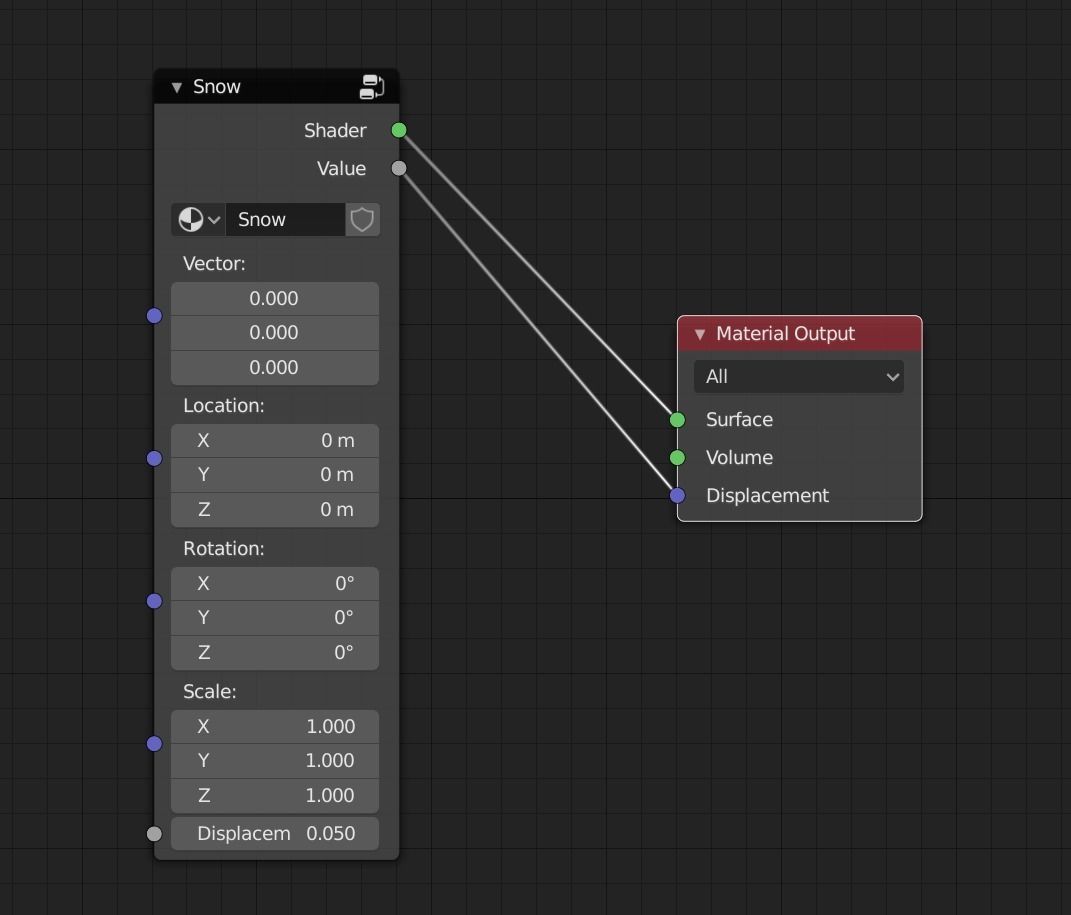Click the Displacement 0.050 value slider
Screen dimensions: 1071x915
[x=275, y=833]
